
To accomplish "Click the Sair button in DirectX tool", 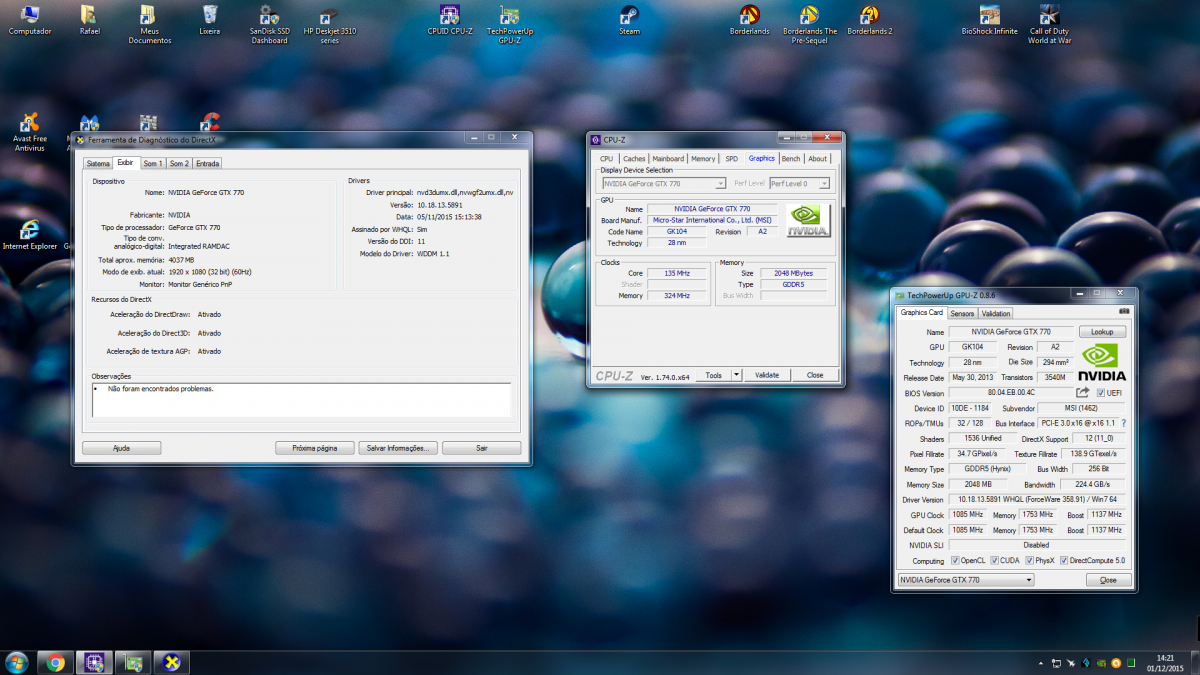I will pyautogui.click(x=481, y=448).
